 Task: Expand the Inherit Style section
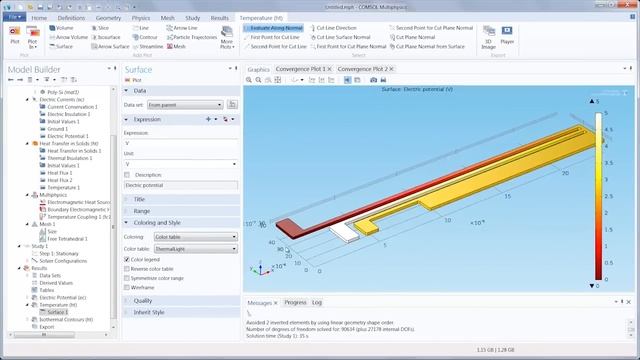(x=149, y=312)
